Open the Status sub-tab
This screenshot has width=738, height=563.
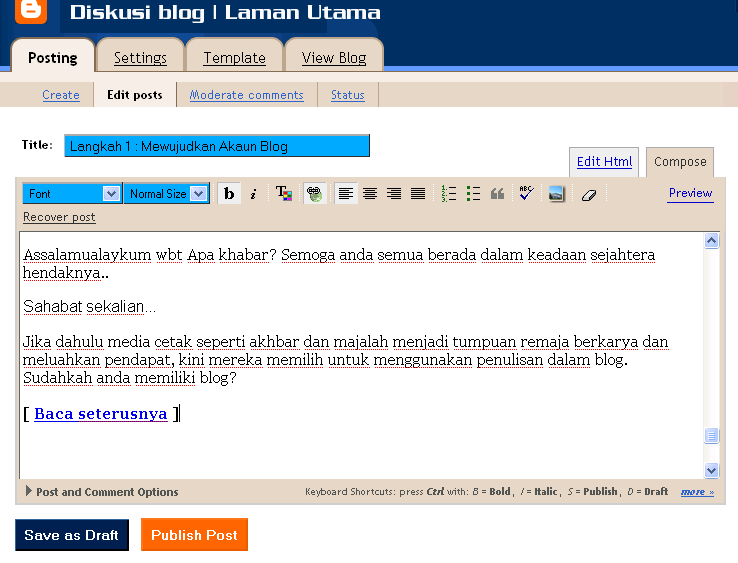coord(347,95)
